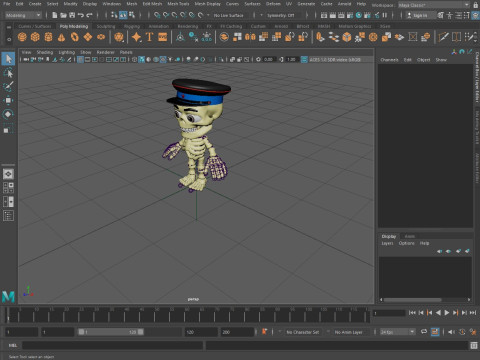Open the 24 fps frame rate dropdown
The width and height of the screenshot is (480, 360).
[397, 332]
